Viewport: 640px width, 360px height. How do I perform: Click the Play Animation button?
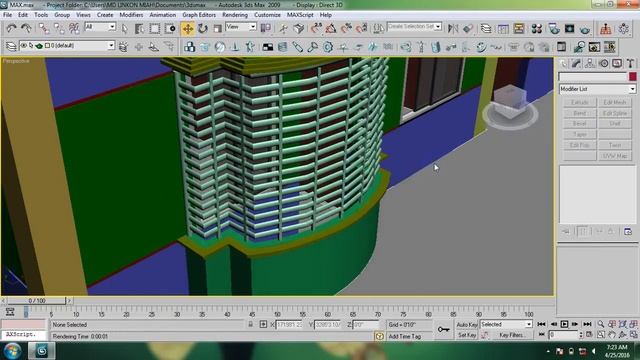[x=564, y=324]
